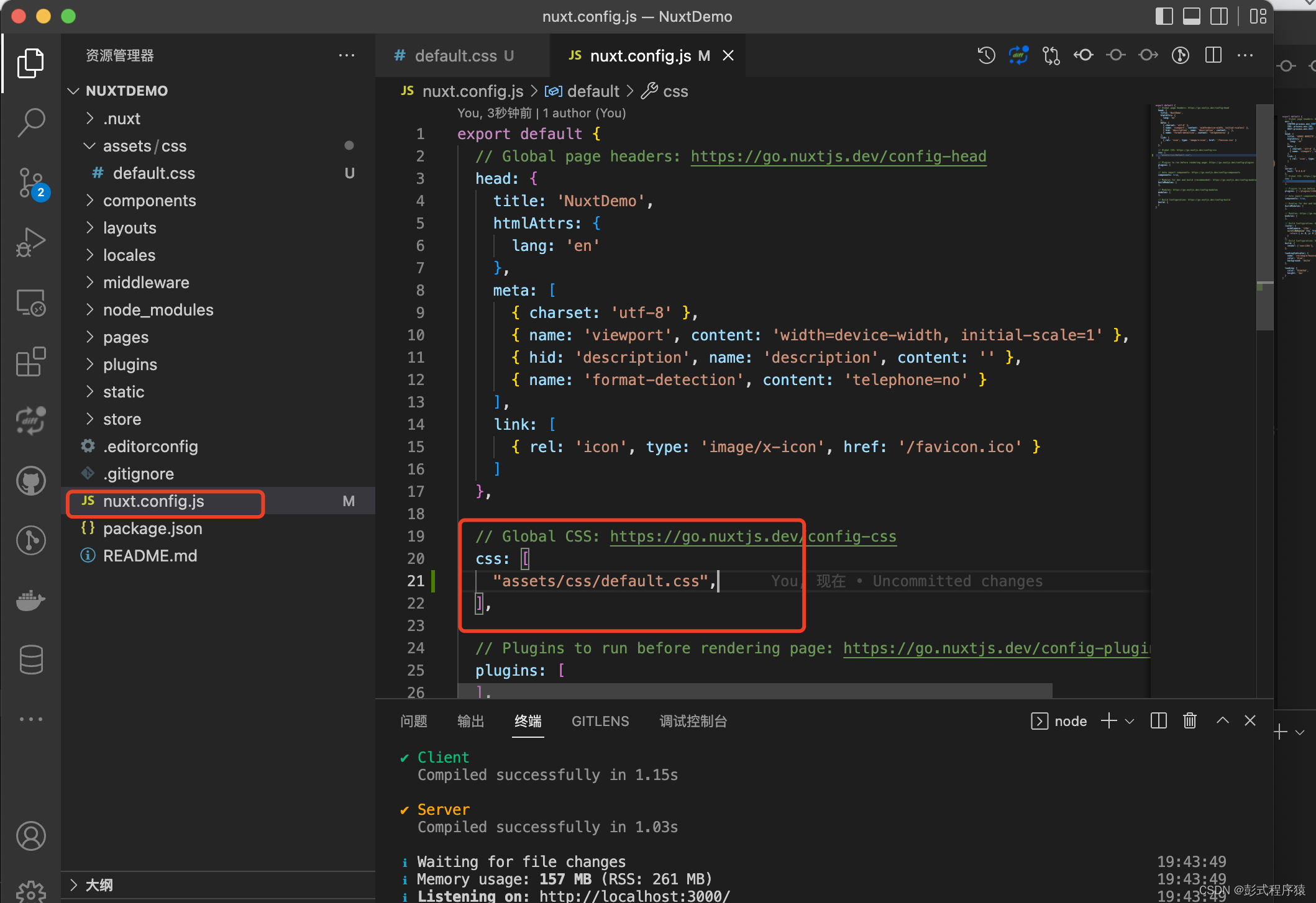1316x903 pixels.
Task: Open Explorer panel more actions ellipsis
Action: [347, 56]
